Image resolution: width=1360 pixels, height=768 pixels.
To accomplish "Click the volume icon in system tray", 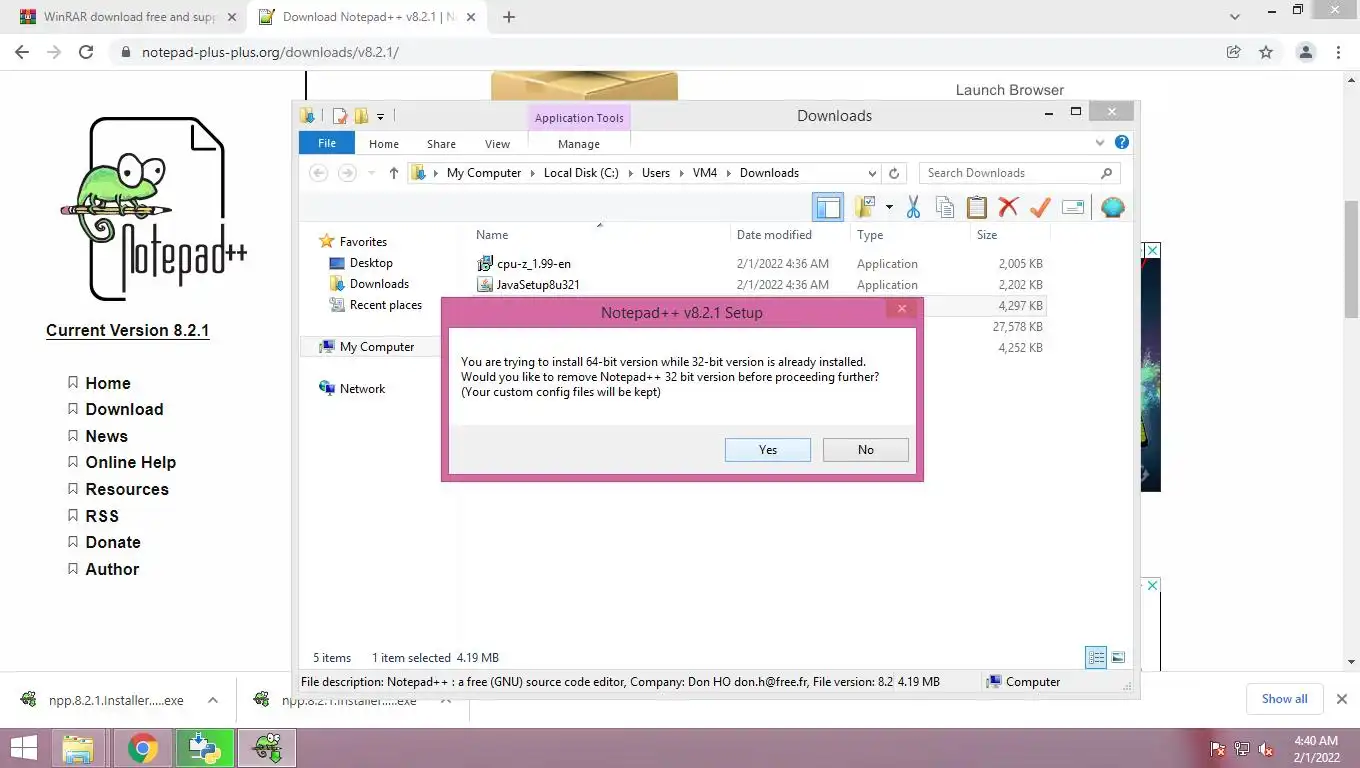I will pos(1266,748).
